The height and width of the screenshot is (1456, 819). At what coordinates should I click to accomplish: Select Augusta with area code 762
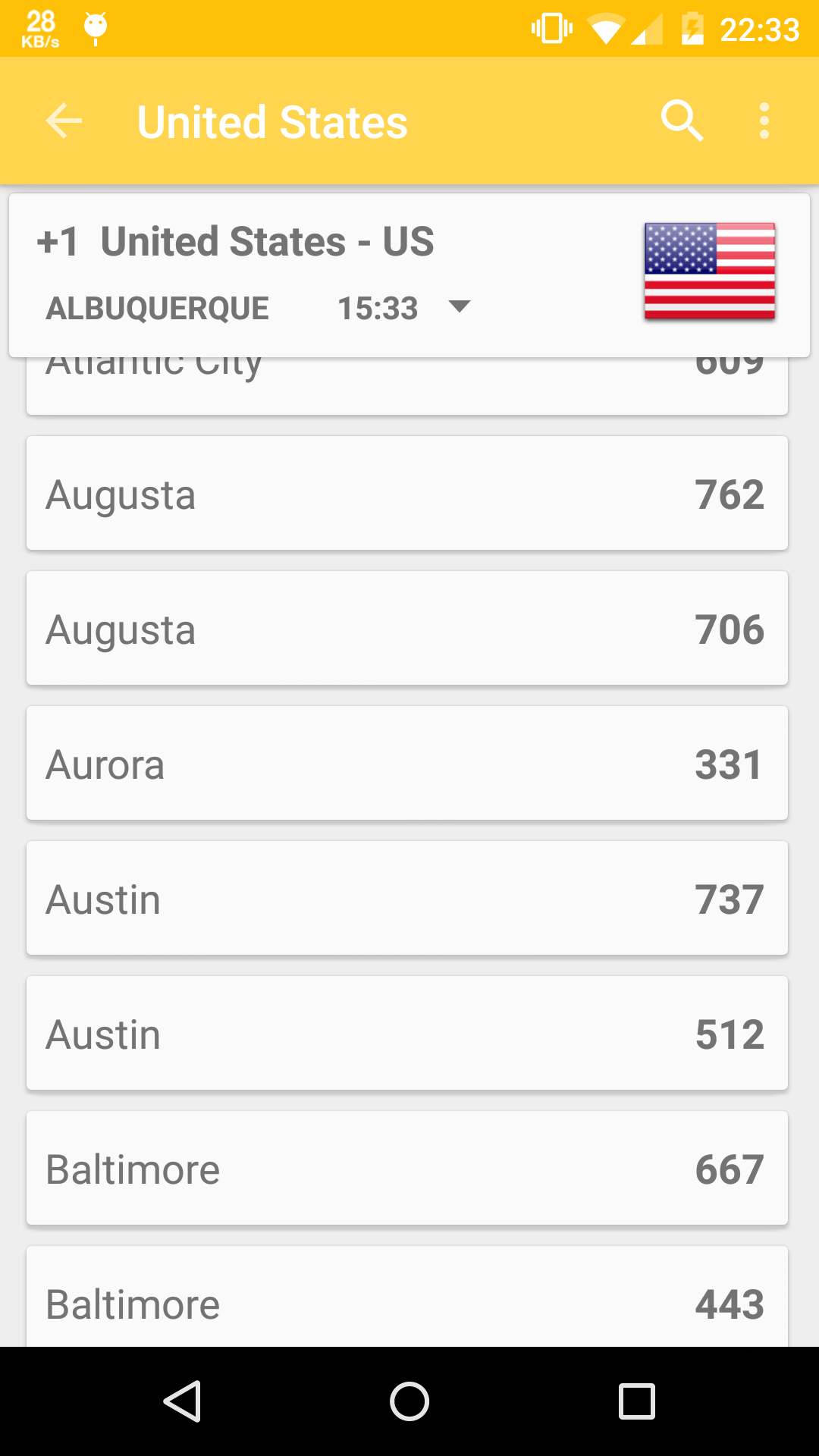[407, 493]
